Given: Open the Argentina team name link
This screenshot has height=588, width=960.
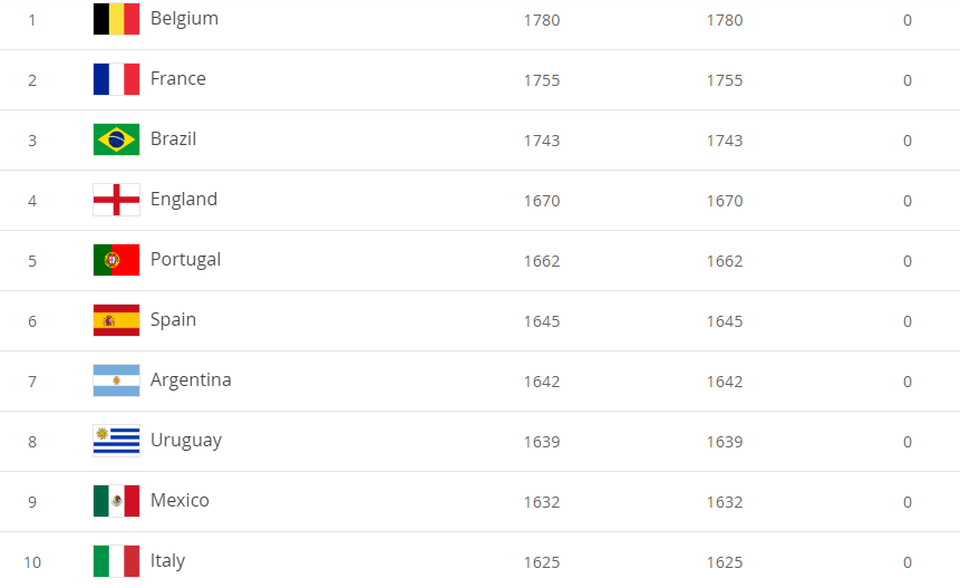Looking at the screenshot, I should click(x=191, y=380).
